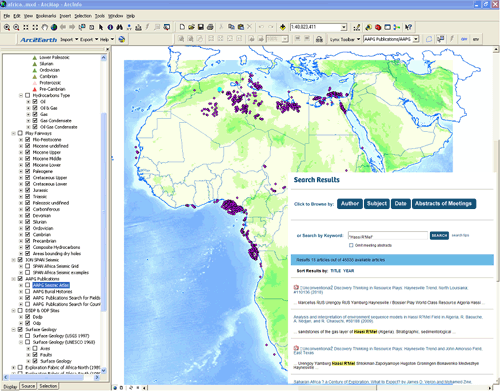Save the map document
The image size is (500, 391).
coord(201,27)
